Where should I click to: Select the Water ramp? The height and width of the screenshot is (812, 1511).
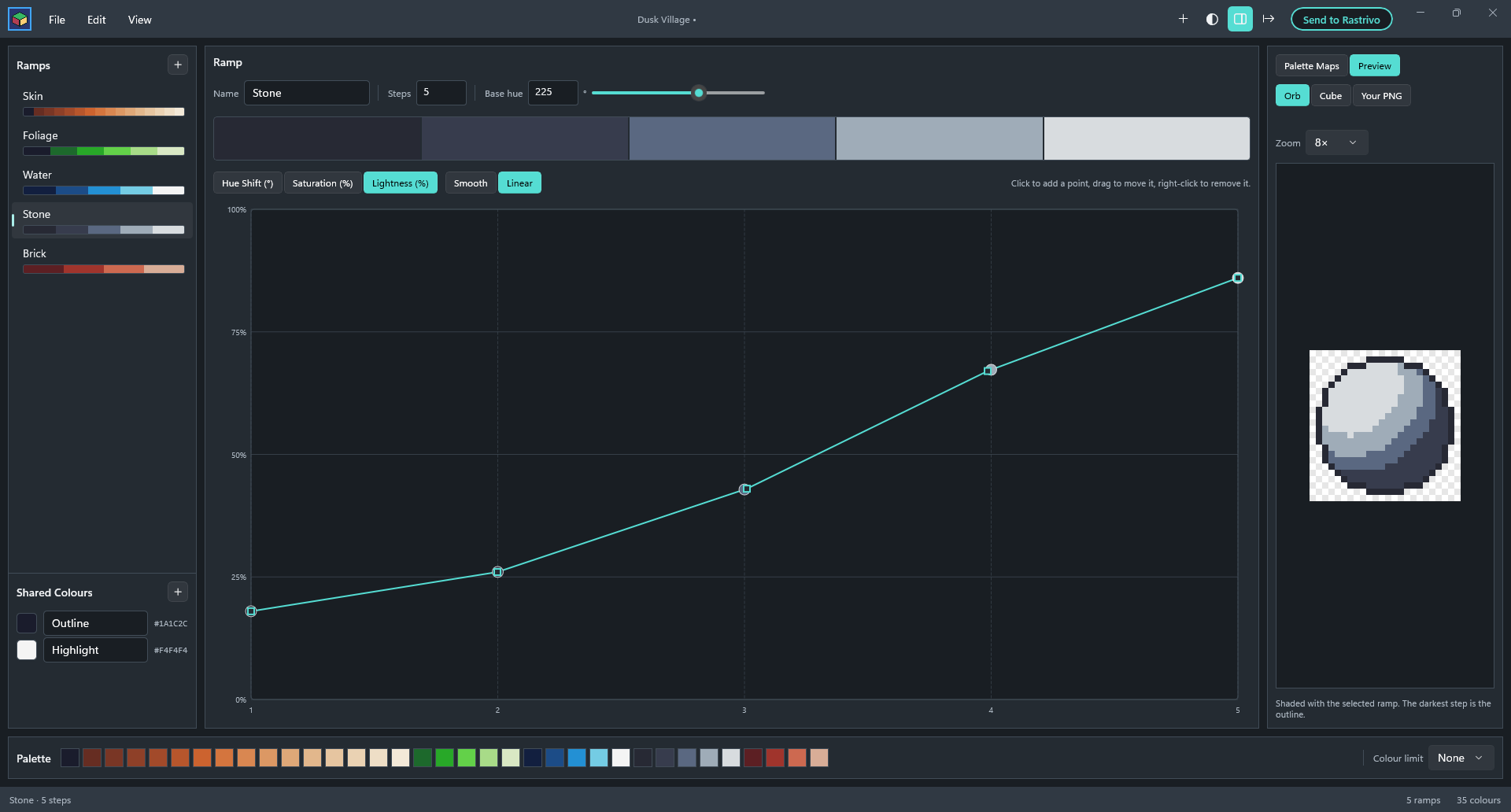(102, 182)
